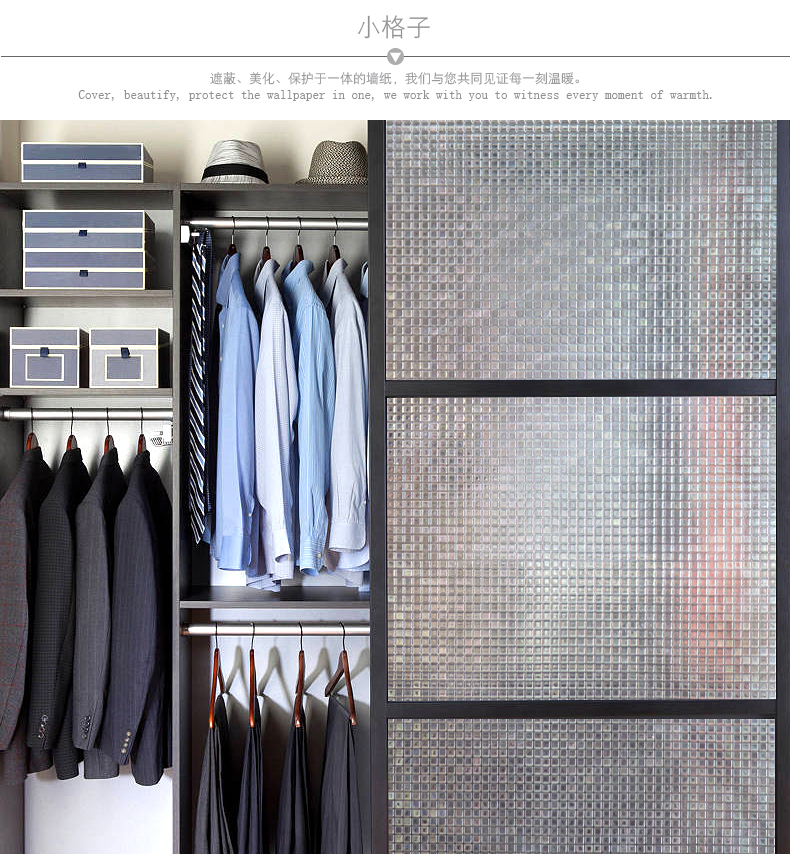Click the English 'Cover, beautify, protect' tagline
The image size is (790, 862).
[395, 95]
